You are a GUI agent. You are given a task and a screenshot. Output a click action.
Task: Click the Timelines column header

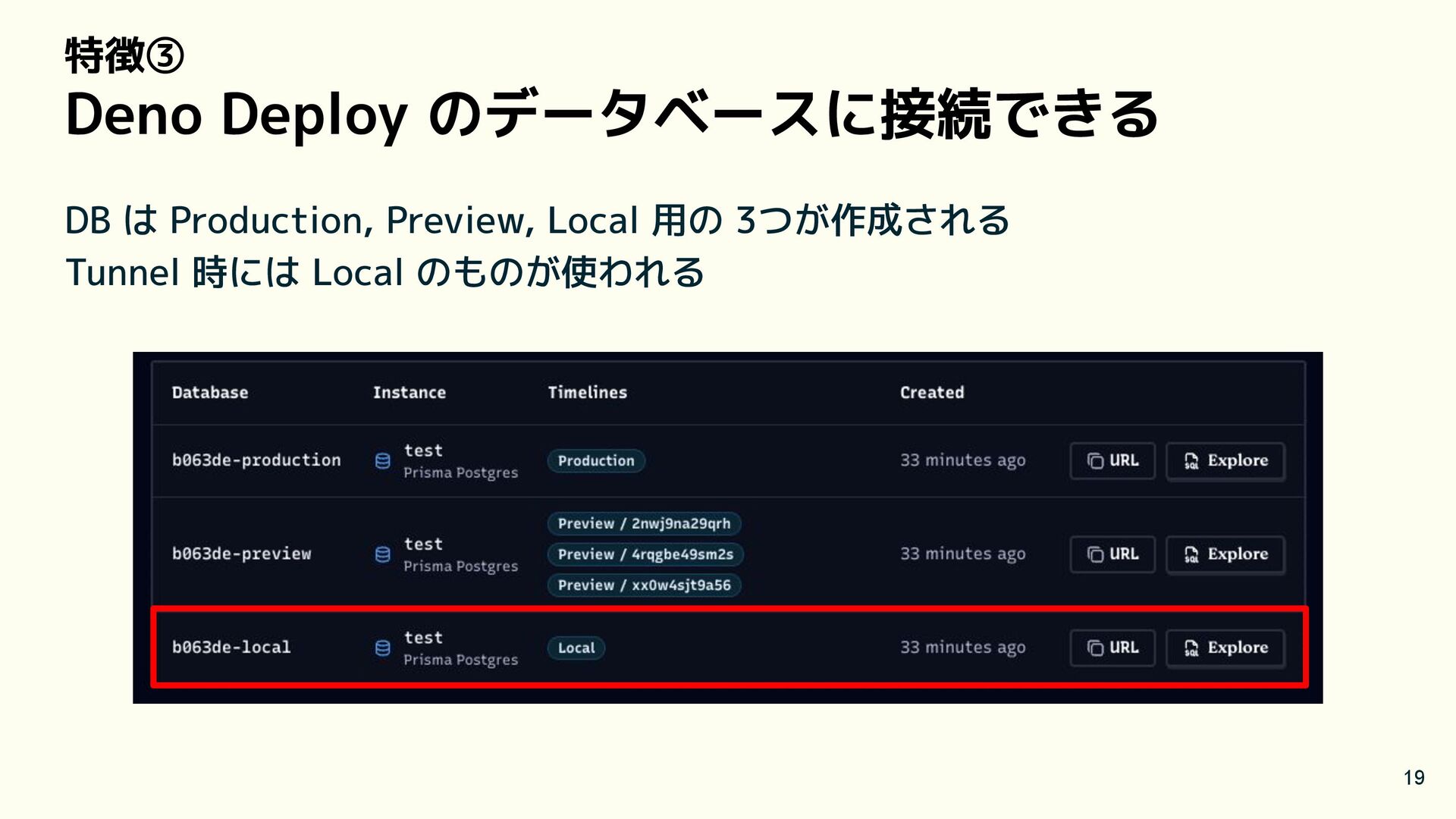pos(588,393)
